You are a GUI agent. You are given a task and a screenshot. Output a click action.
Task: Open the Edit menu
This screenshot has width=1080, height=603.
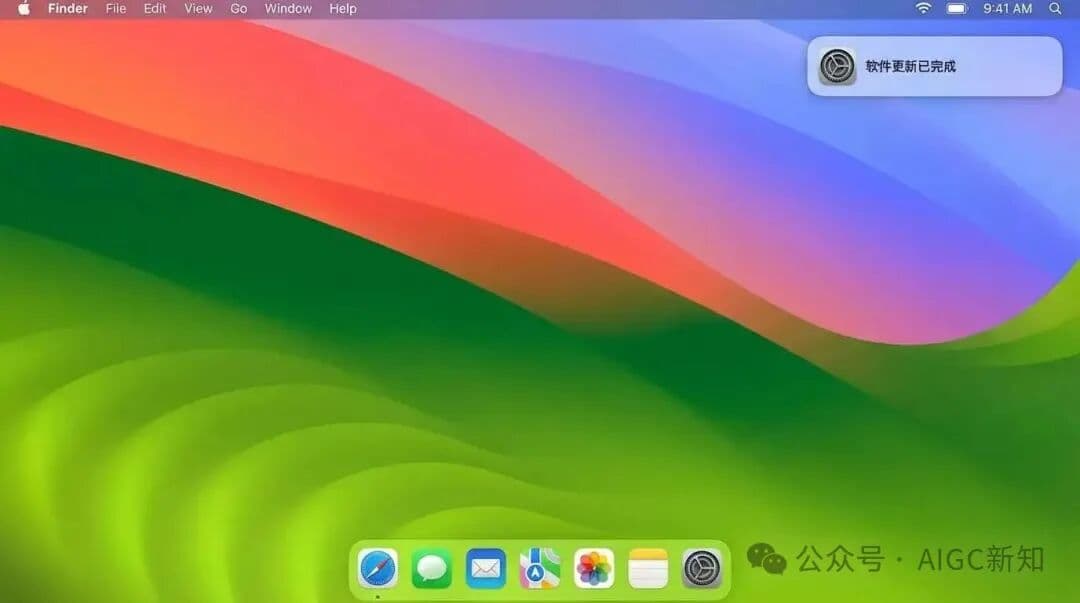154,8
